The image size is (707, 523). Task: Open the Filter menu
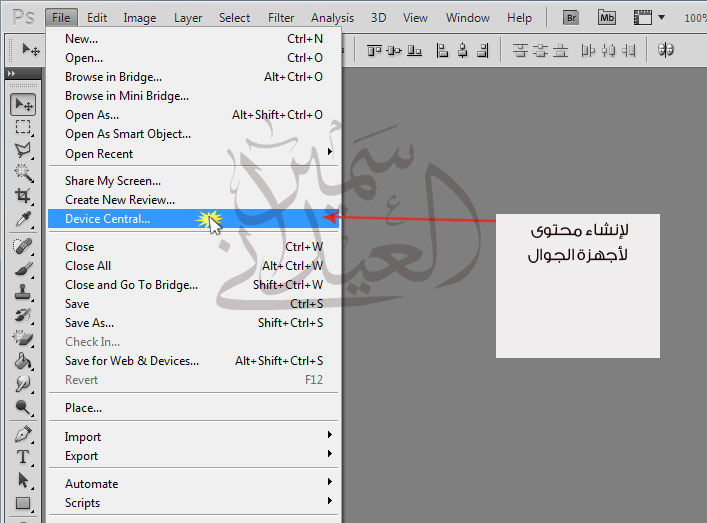point(281,18)
